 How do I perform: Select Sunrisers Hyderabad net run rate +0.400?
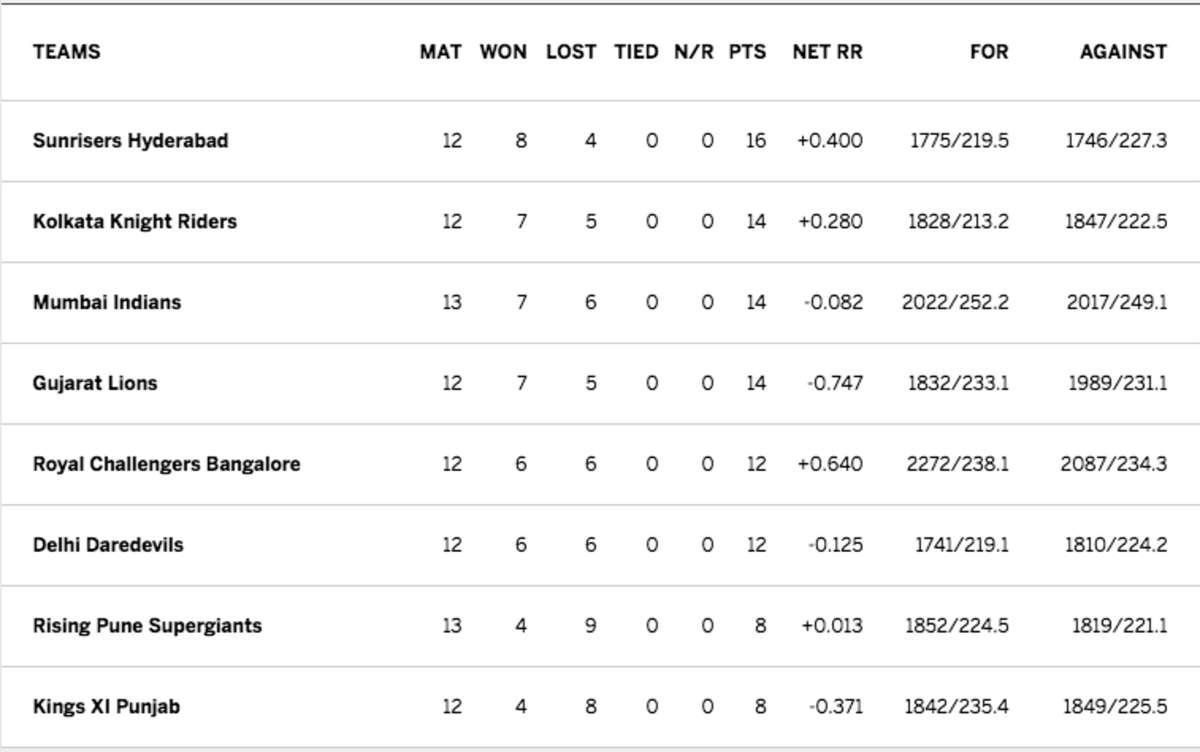pyautogui.click(x=830, y=141)
